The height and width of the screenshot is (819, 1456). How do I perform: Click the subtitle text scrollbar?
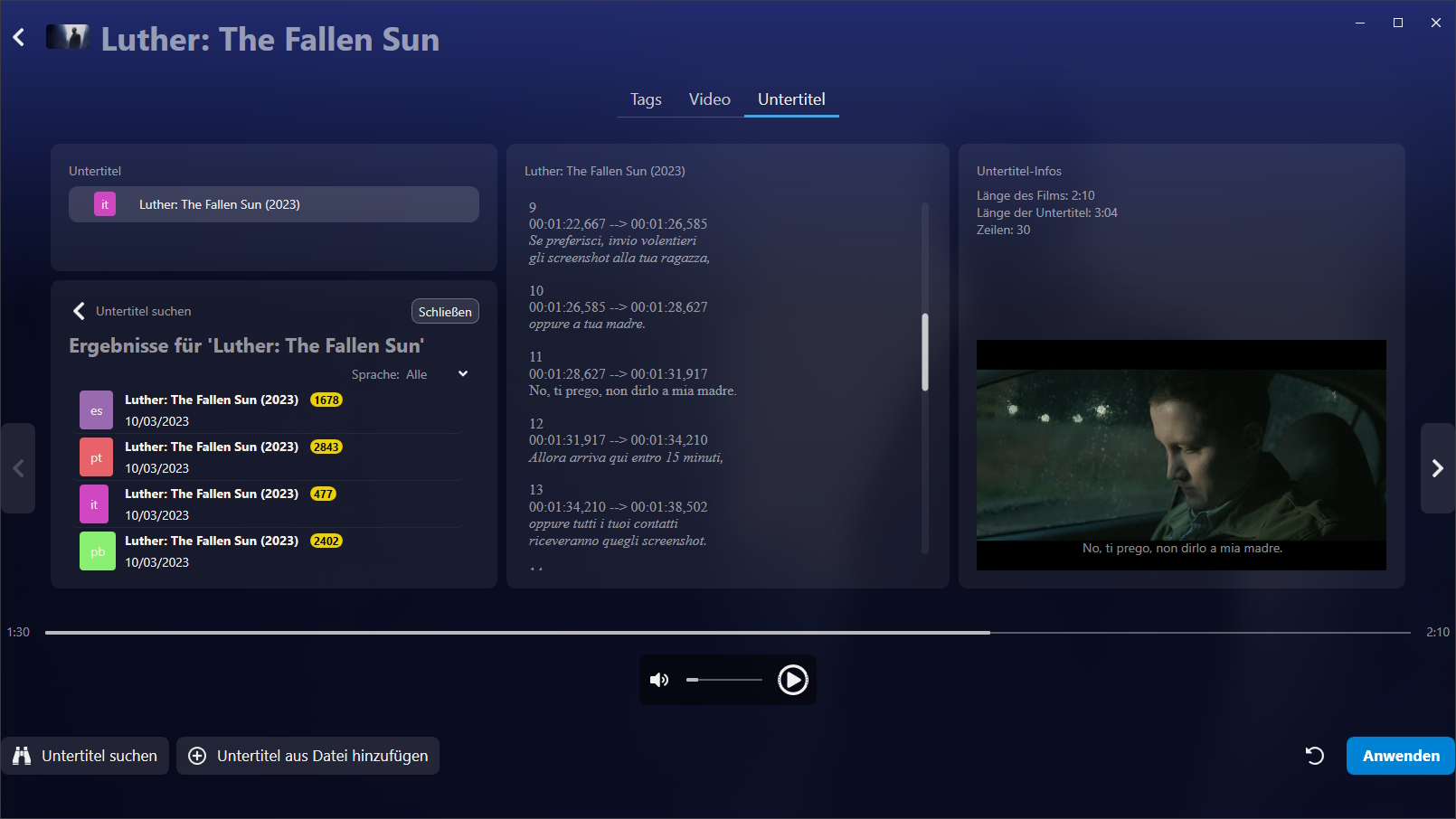924,353
